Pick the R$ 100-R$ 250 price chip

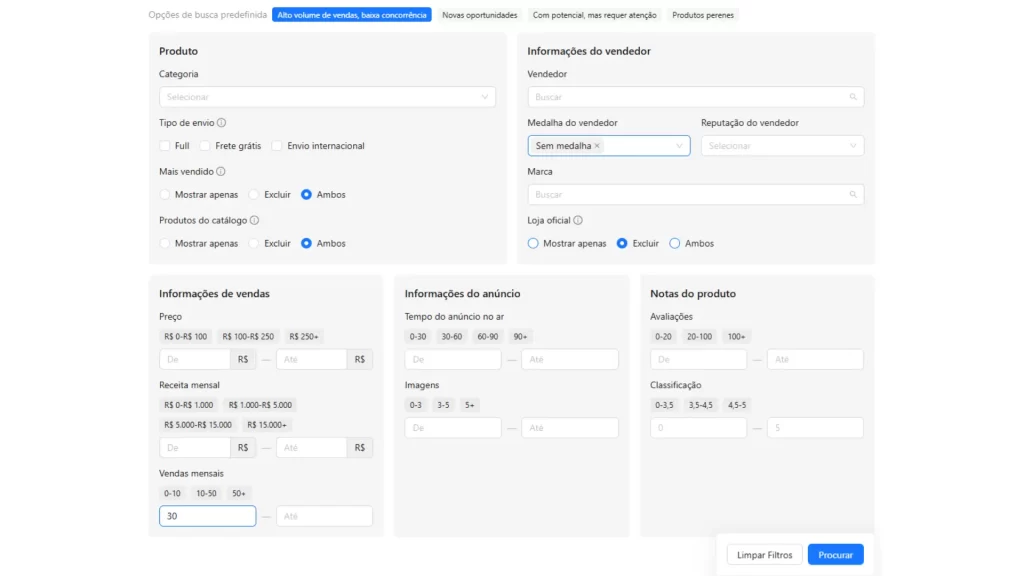[248, 336]
